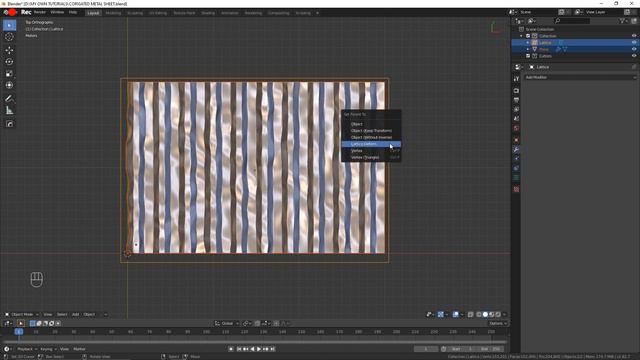
Task: Select the Annotate tool
Action: [x=9, y=98]
